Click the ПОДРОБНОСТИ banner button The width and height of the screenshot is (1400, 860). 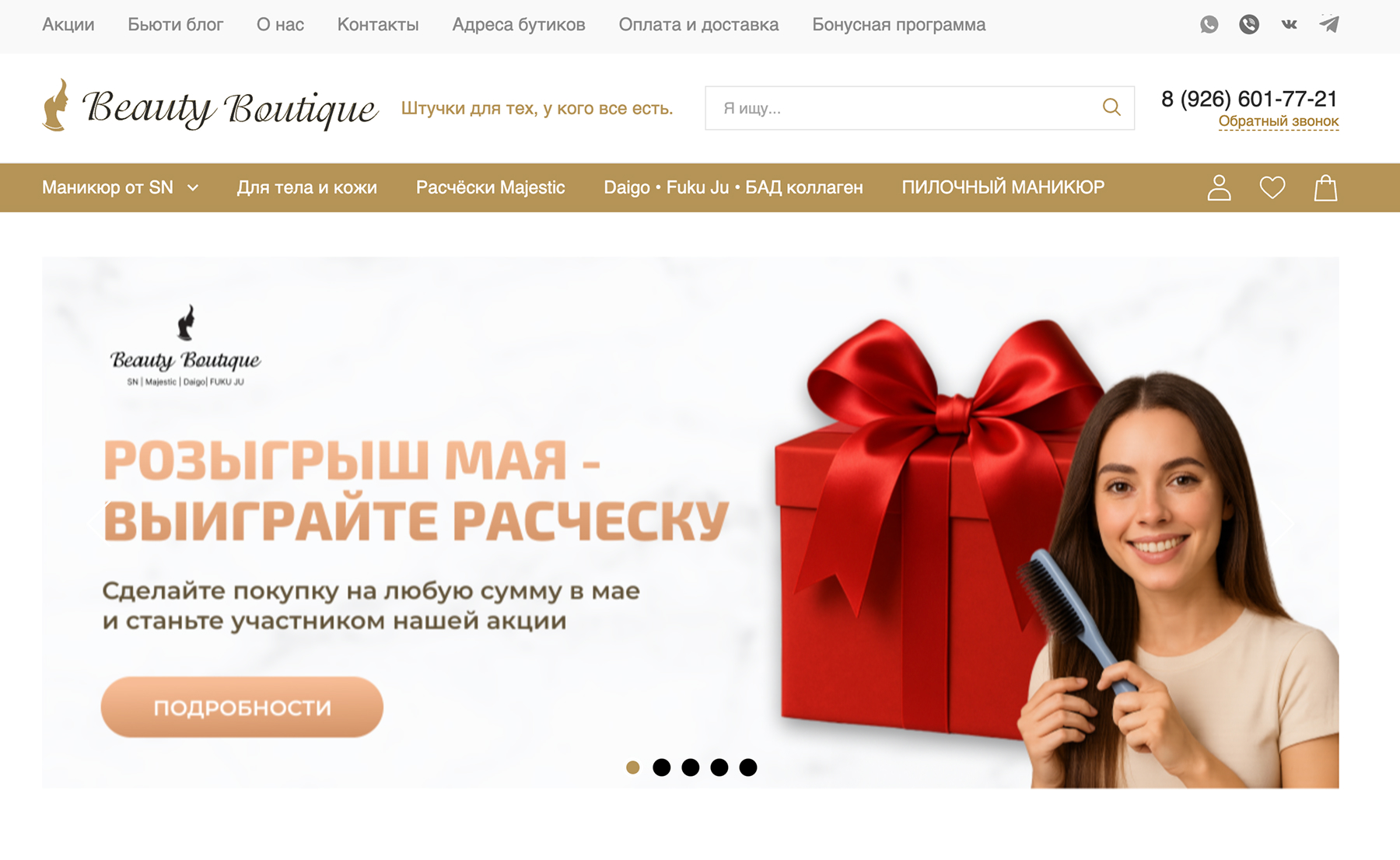[242, 707]
